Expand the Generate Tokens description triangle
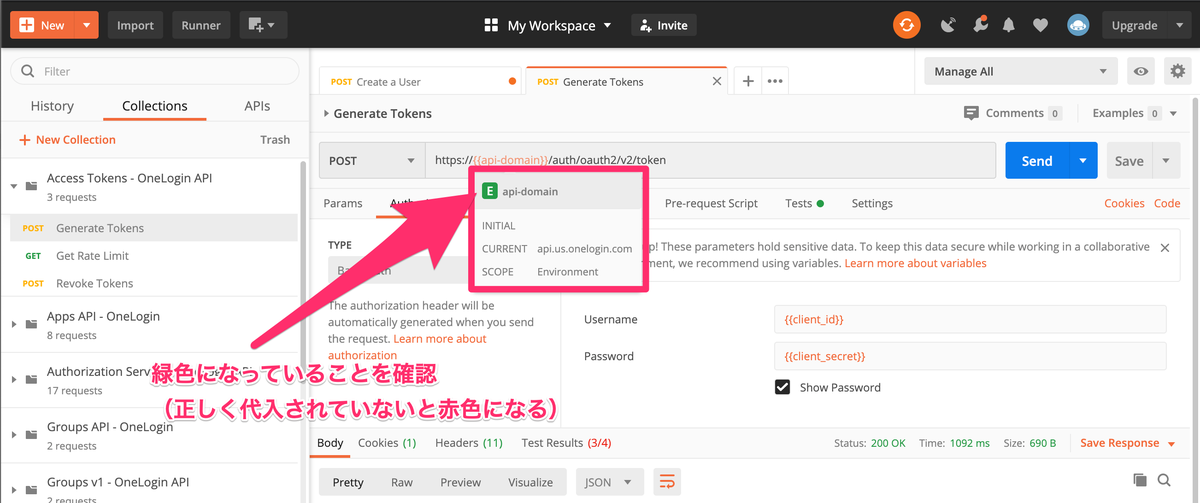This screenshot has width=1200, height=503. click(x=326, y=114)
